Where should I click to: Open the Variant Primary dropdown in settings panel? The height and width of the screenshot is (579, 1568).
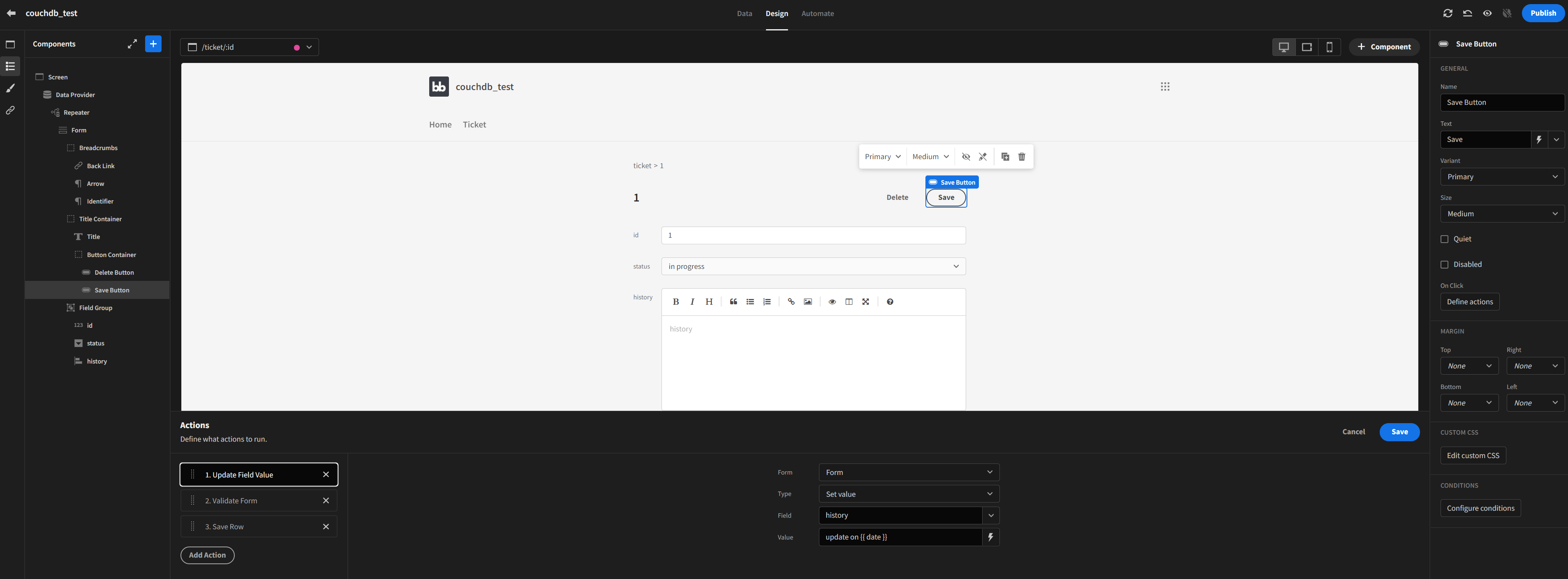(1502, 176)
